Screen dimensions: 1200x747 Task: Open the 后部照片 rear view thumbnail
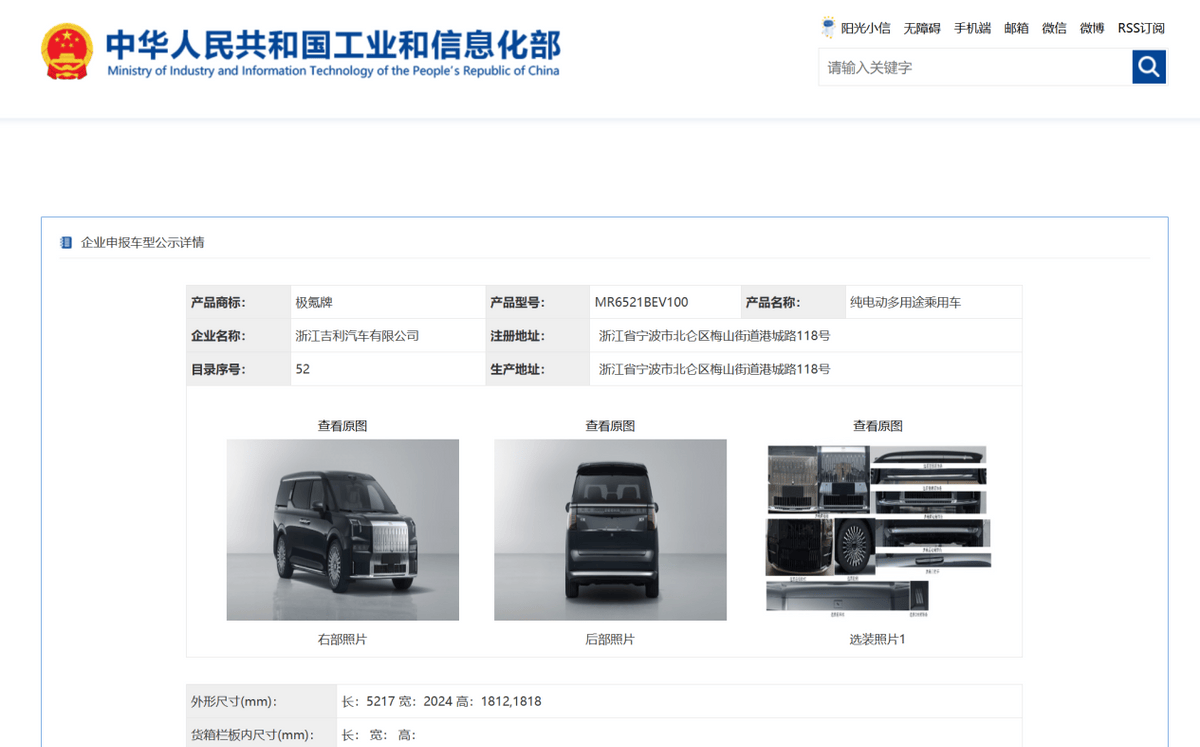(x=610, y=530)
